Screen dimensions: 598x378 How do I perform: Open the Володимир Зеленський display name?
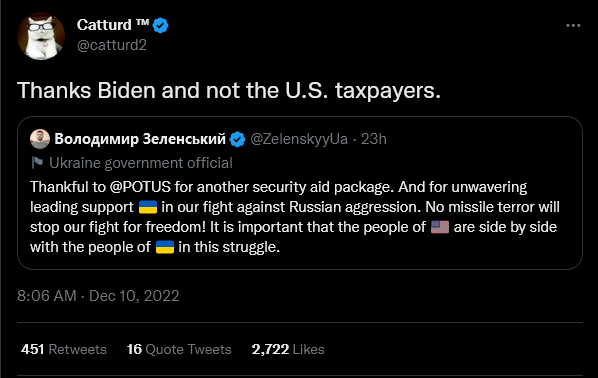tap(140, 139)
